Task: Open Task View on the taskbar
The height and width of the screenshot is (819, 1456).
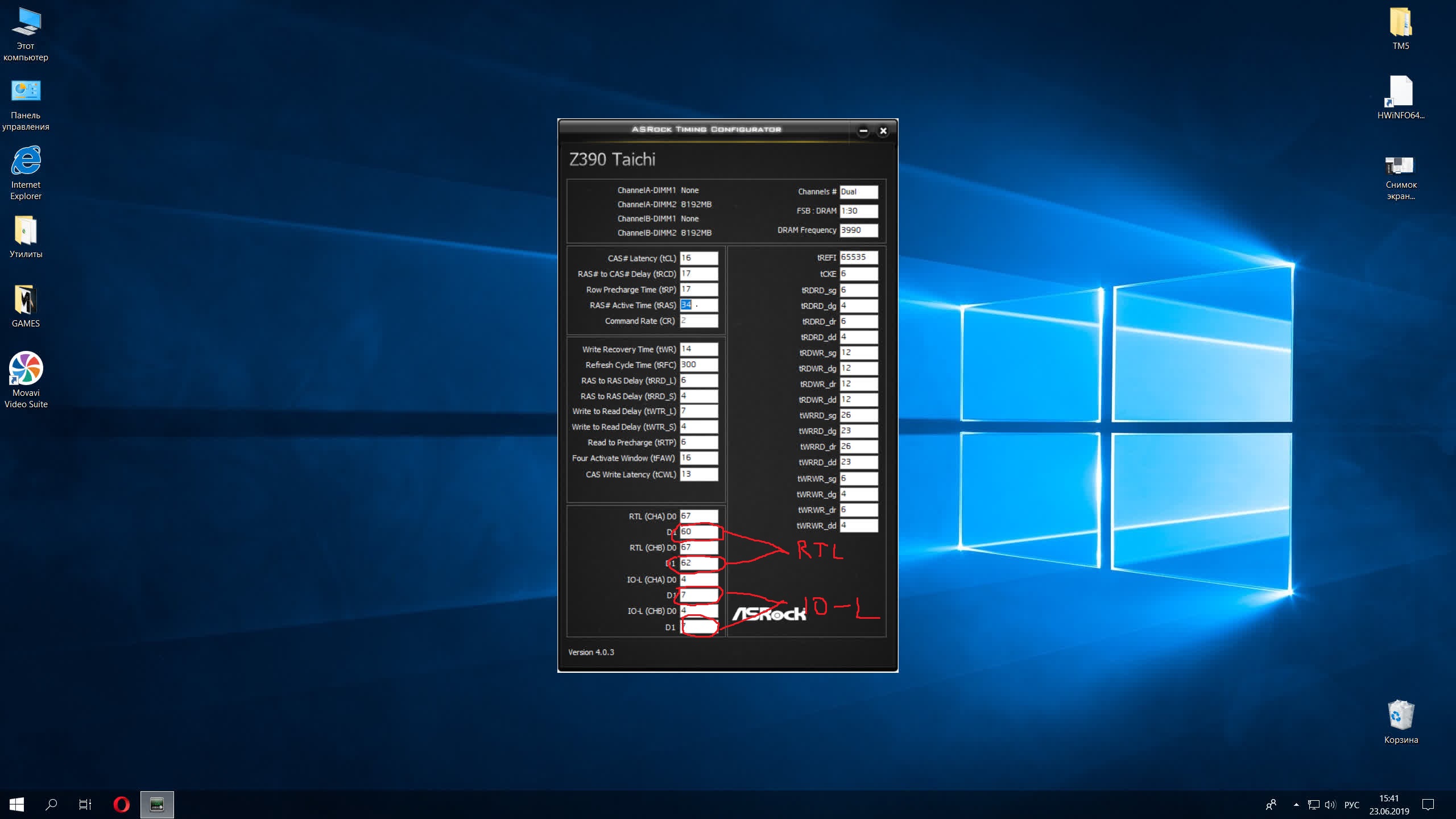Action: 85,804
